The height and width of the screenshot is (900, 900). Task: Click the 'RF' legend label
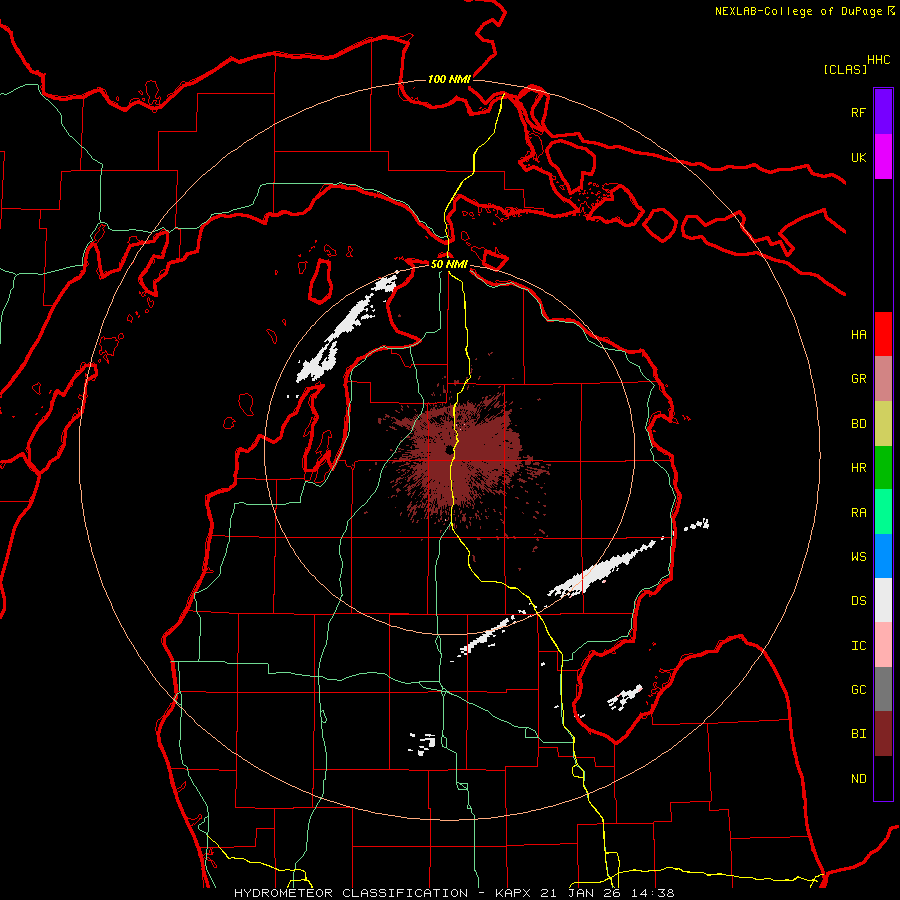click(x=858, y=113)
